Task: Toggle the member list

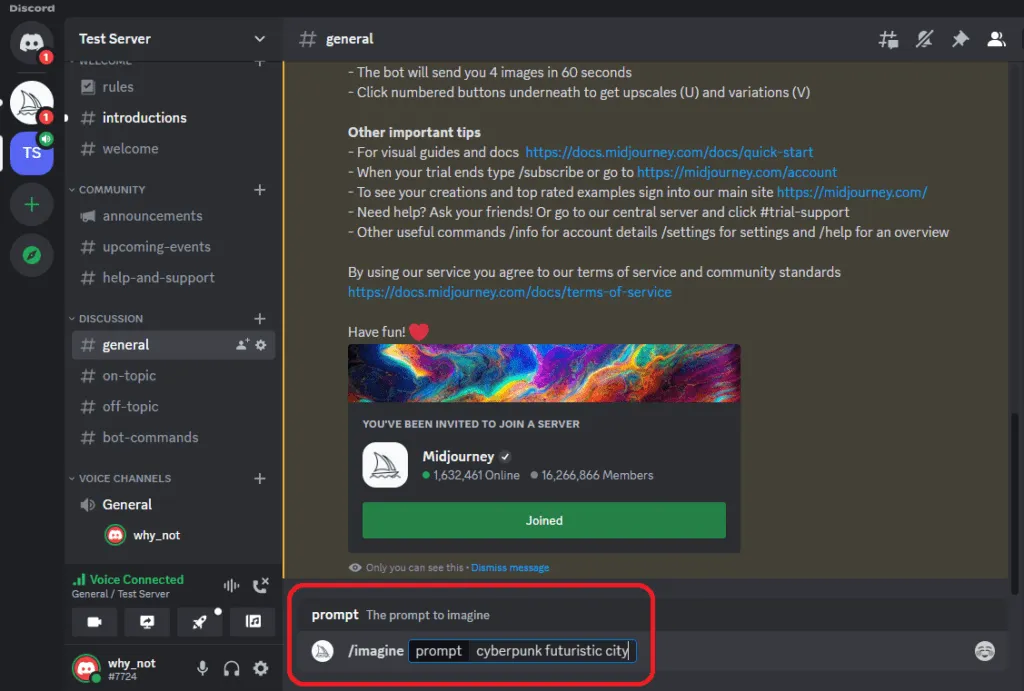Action: pos(995,39)
